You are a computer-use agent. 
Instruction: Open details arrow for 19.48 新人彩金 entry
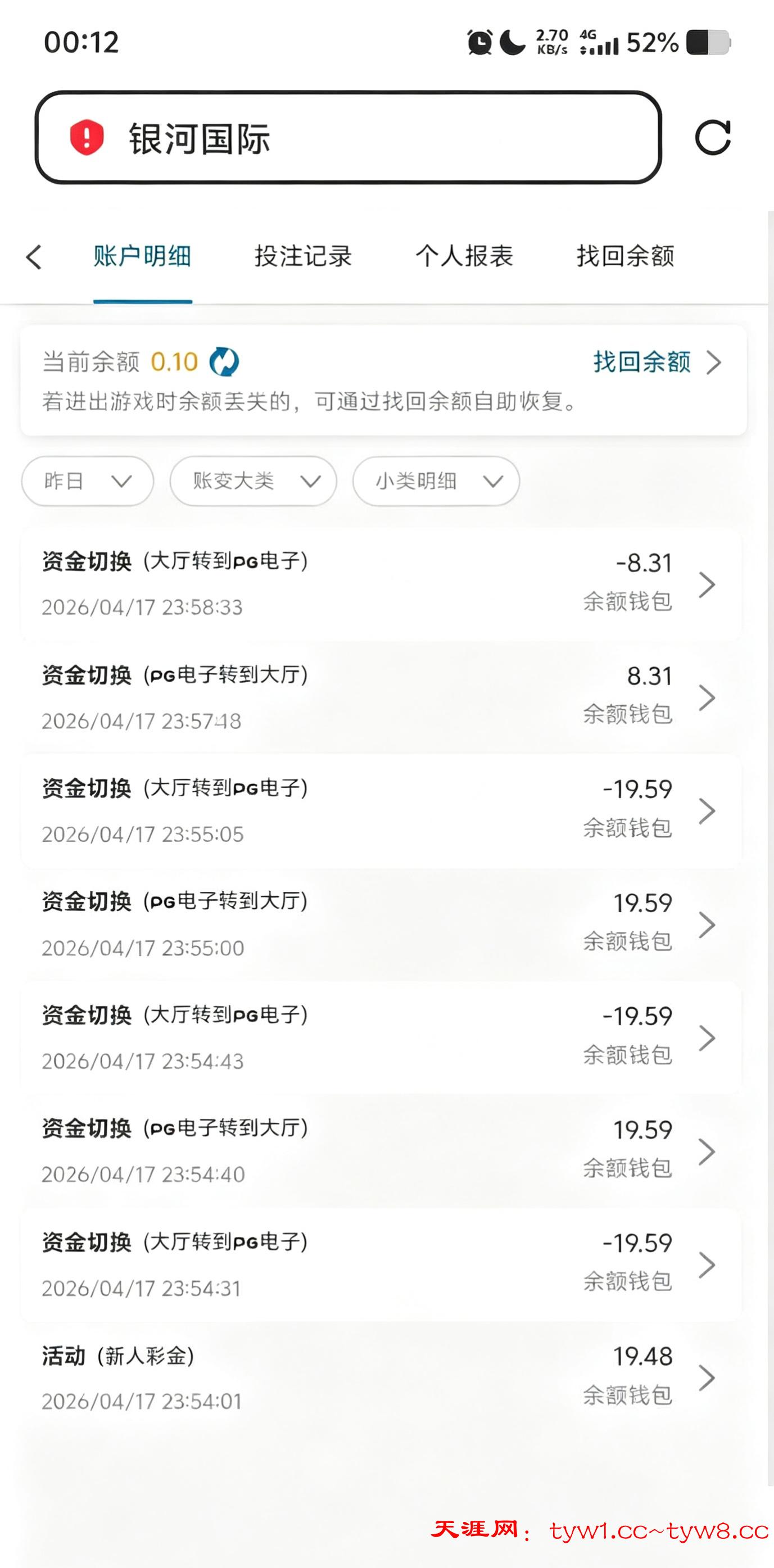707,1378
